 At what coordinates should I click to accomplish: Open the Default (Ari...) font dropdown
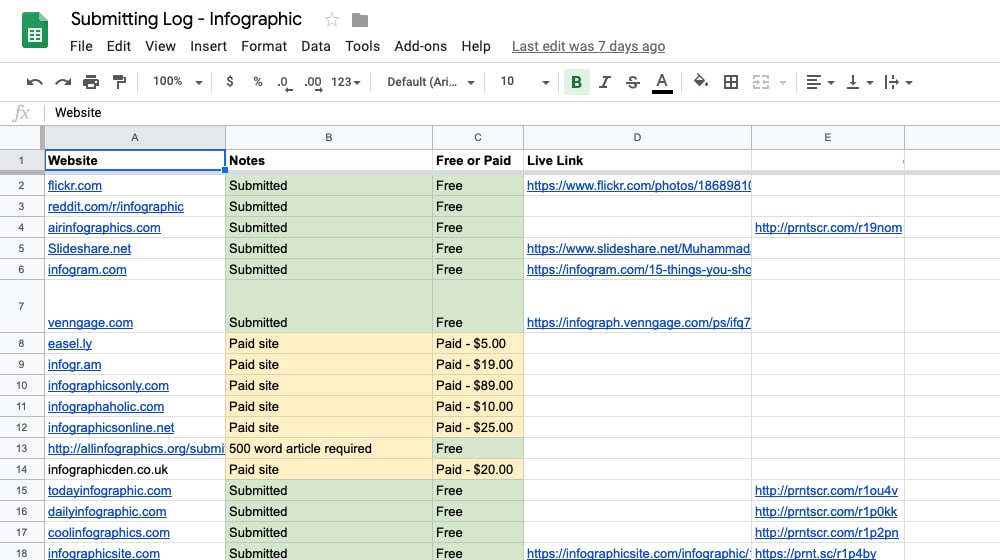(x=430, y=82)
